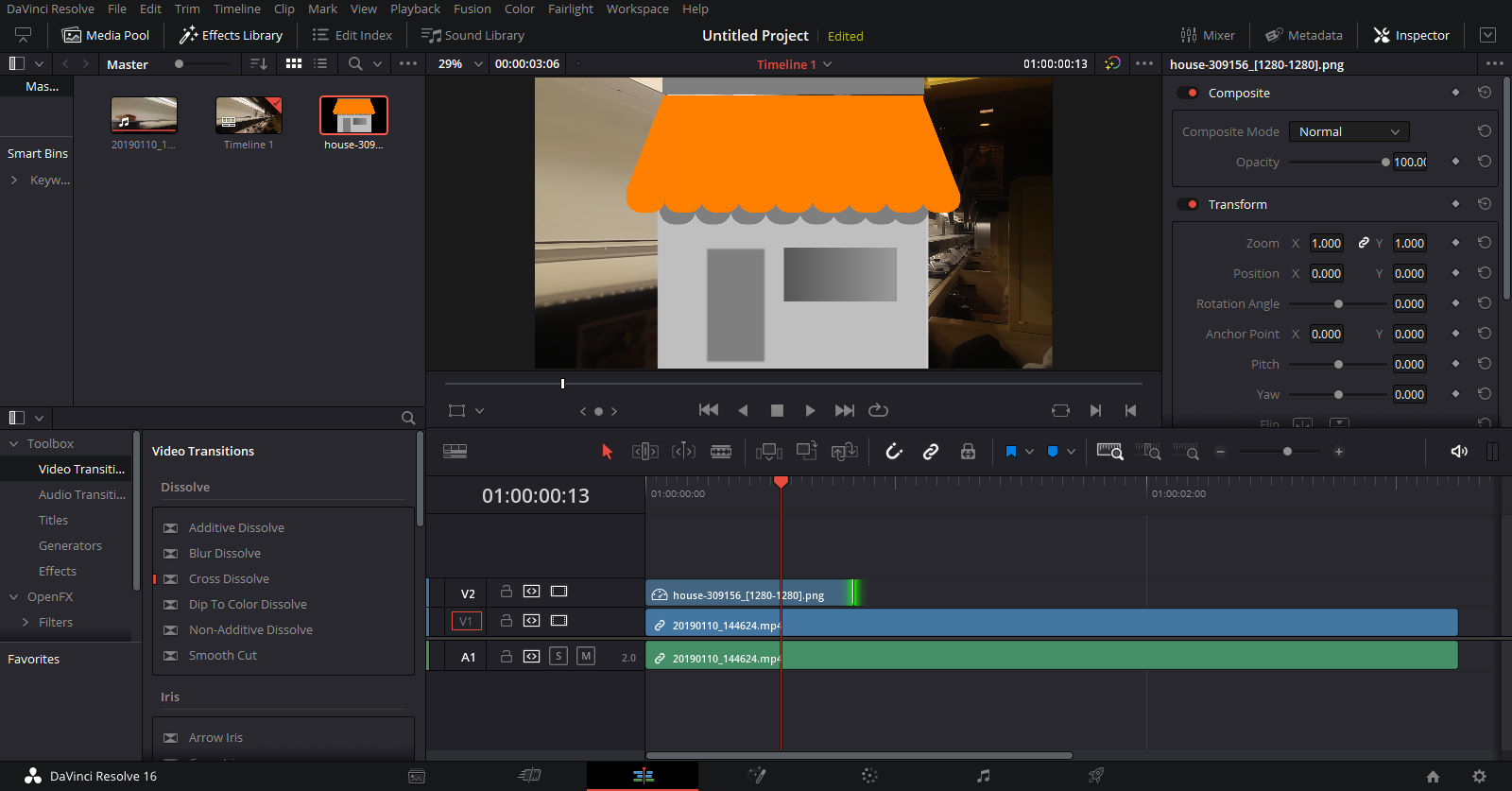
Task: Select the house PNG thumbnail in Media Pool
Action: click(x=353, y=115)
